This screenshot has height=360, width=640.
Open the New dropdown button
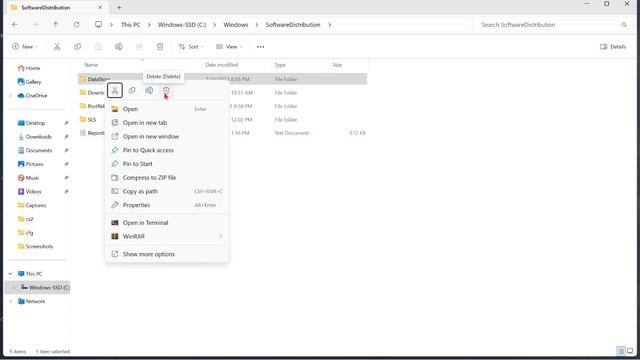[x=25, y=47]
